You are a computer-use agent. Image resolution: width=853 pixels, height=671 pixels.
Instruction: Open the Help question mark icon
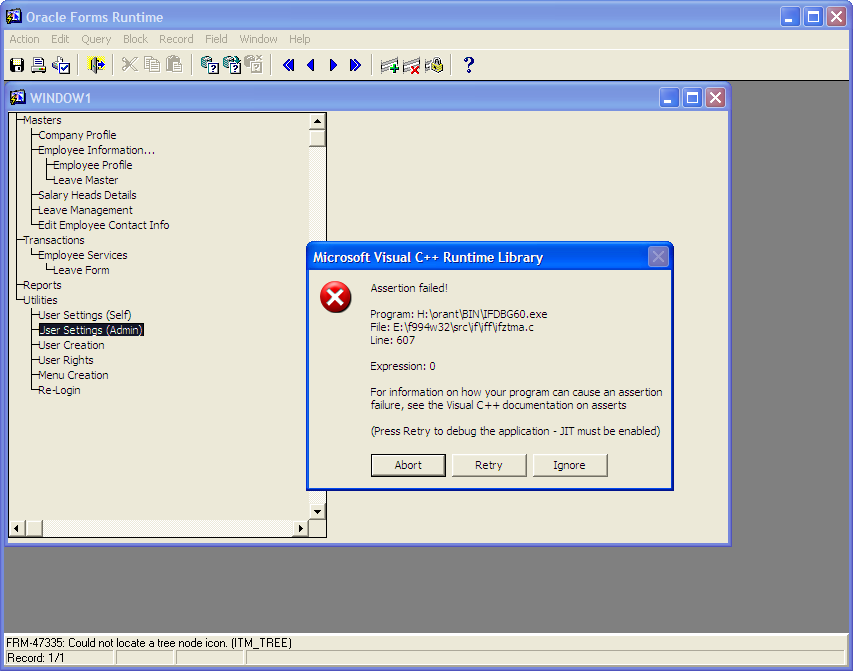tap(468, 65)
